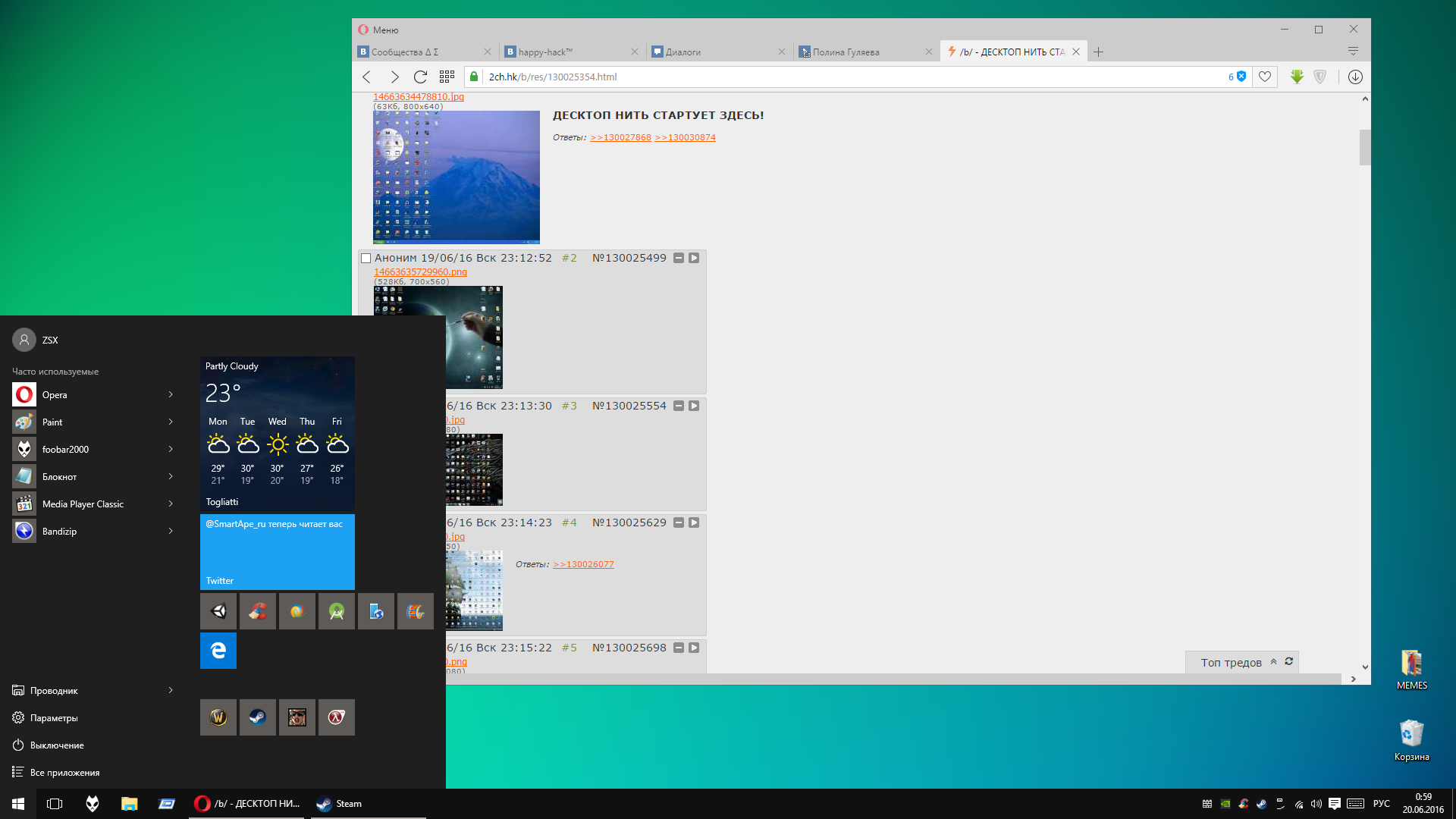Expand foobar2000 jump list arrow
Image resolution: width=1456 pixels, height=819 pixels.
pos(171,449)
